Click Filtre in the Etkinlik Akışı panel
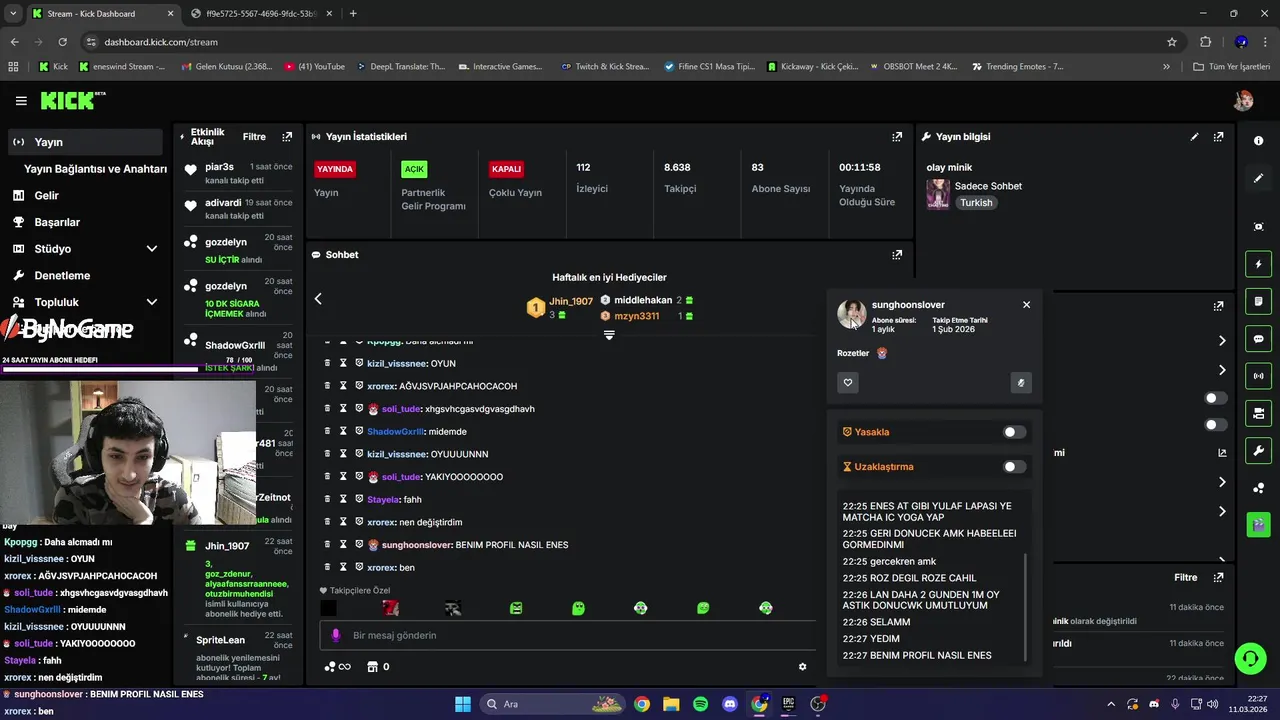The image size is (1280, 720). (254, 137)
